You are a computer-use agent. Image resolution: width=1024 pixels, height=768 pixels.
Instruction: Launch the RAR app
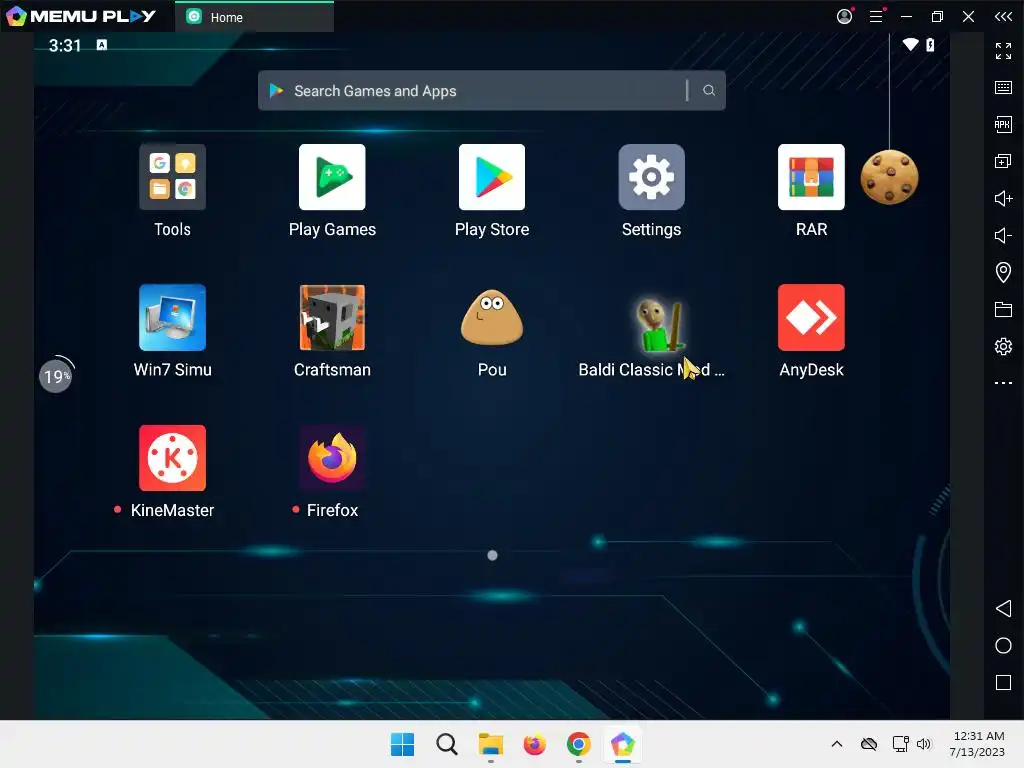(811, 177)
